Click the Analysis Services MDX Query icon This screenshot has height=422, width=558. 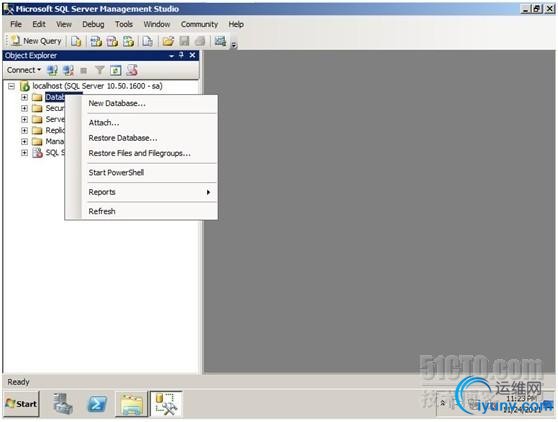click(x=96, y=41)
